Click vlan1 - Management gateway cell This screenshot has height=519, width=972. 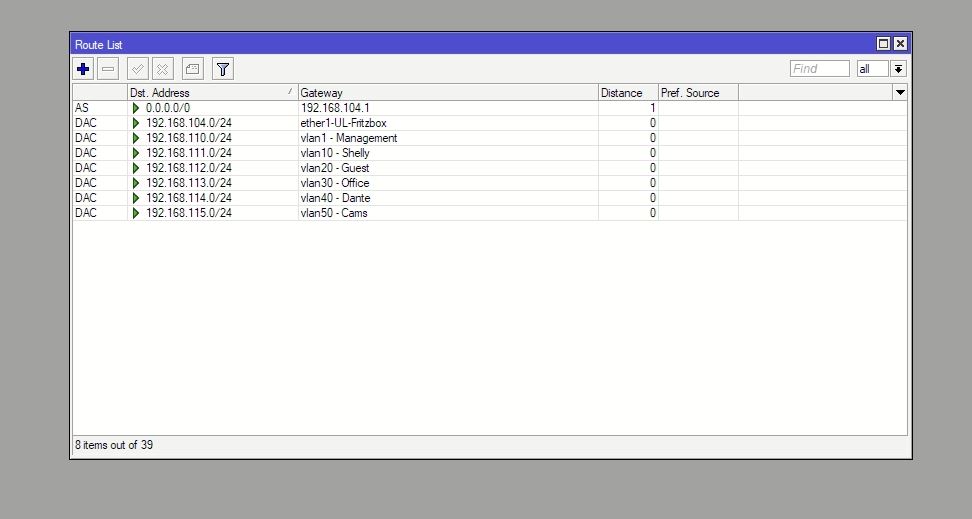coord(448,138)
